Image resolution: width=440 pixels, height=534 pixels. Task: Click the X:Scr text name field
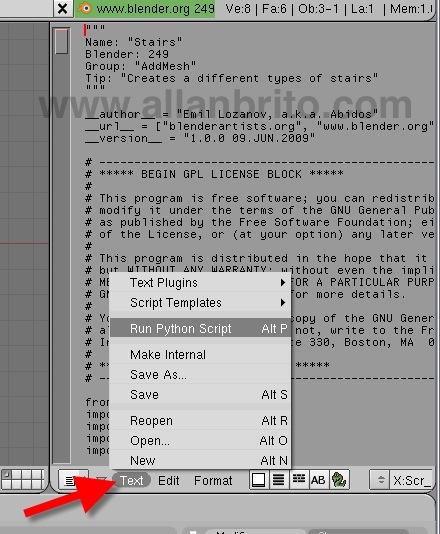[412, 480]
